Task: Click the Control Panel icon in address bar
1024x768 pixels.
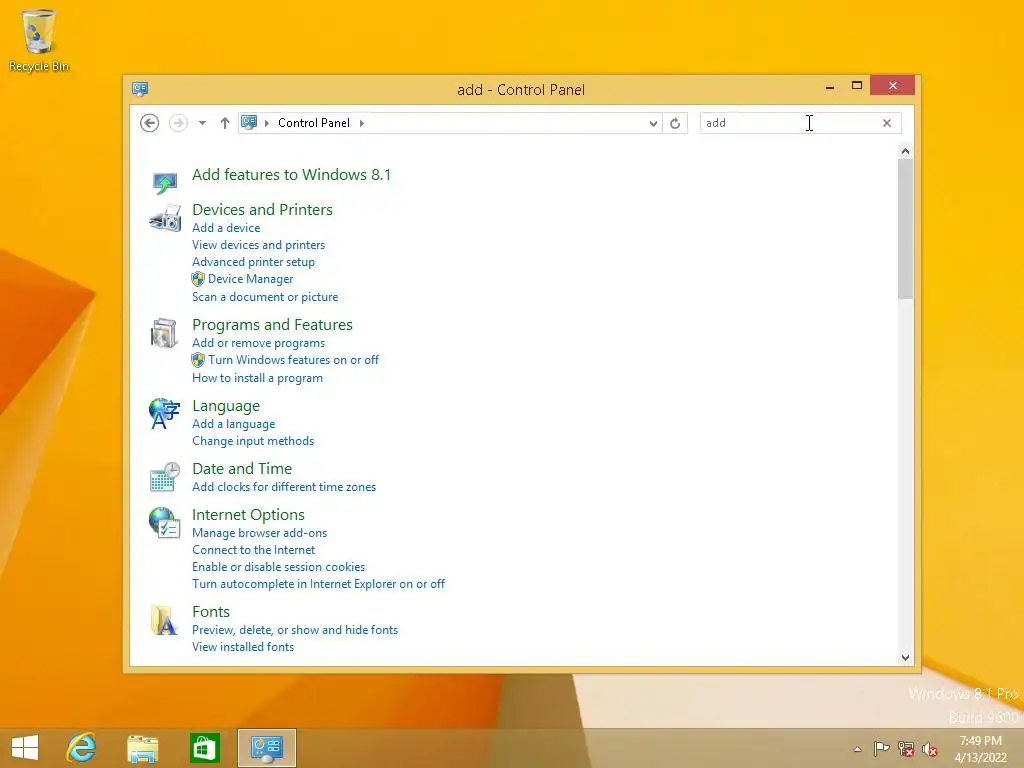Action: point(249,122)
